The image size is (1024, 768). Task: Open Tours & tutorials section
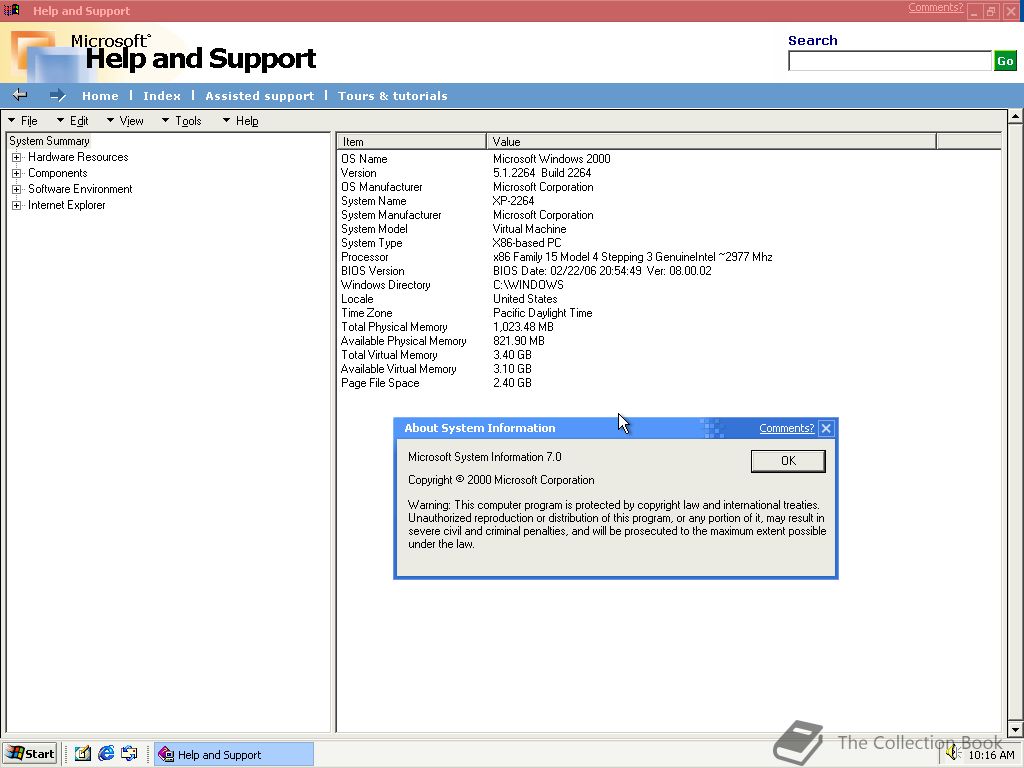tap(392, 96)
